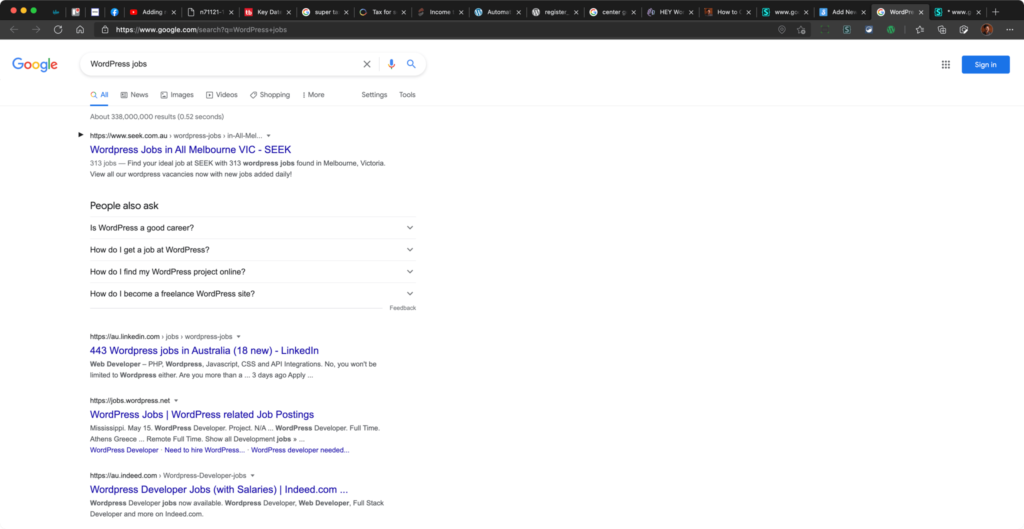
Task: Open 'Wordpress Developer Jobs (with Salaries)' Indeed result
Action: [x=219, y=490]
